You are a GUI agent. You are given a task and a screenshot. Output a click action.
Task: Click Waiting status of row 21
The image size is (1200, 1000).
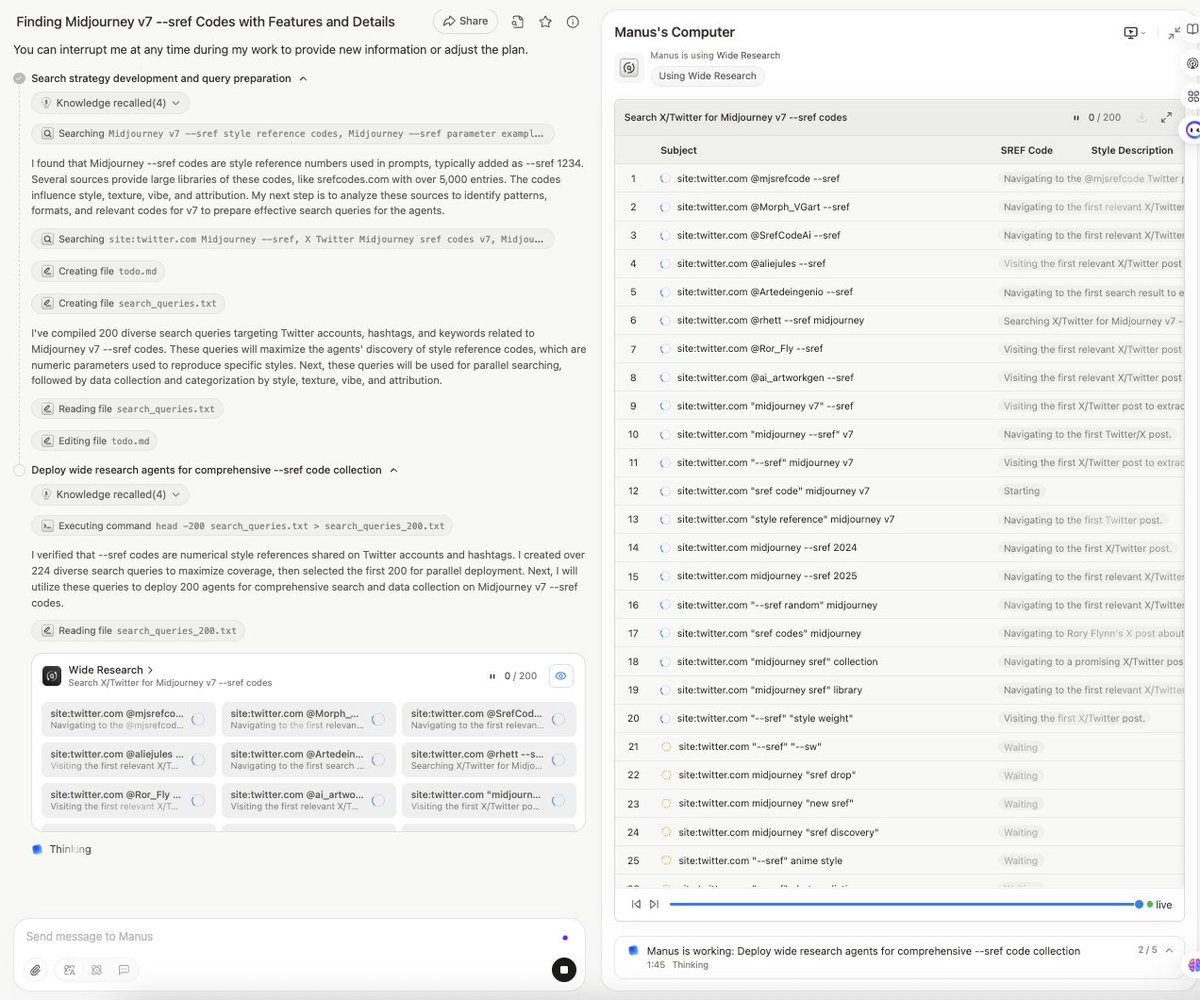pyautogui.click(x=1021, y=747)
